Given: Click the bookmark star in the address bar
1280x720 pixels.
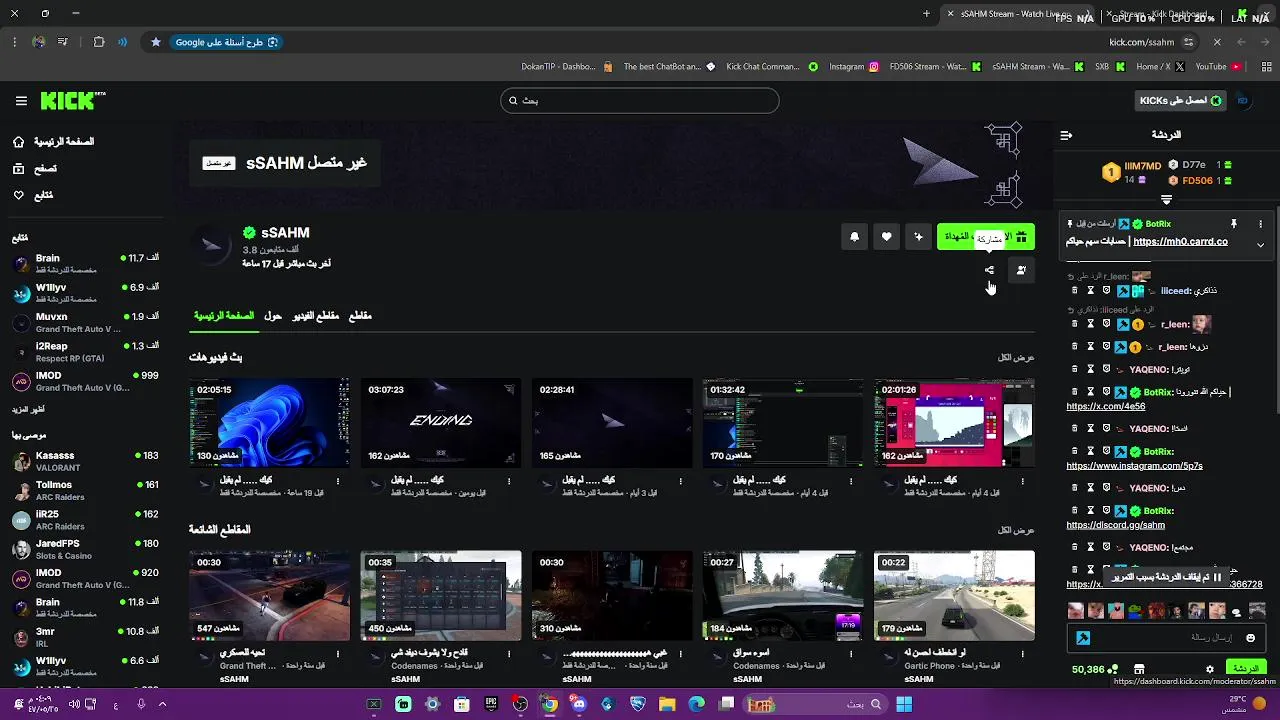Looking at the screenshot, I should click(x=156, y=42).
